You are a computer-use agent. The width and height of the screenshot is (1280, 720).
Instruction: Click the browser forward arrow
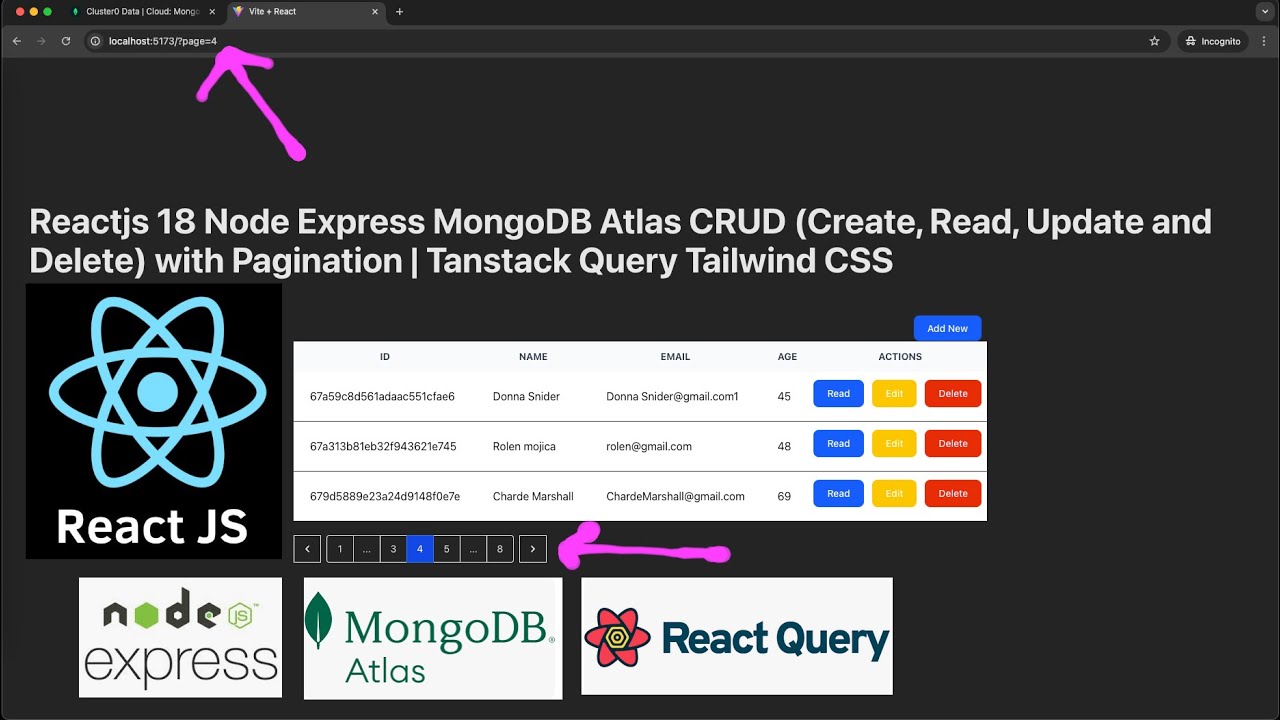pos(41,41)
